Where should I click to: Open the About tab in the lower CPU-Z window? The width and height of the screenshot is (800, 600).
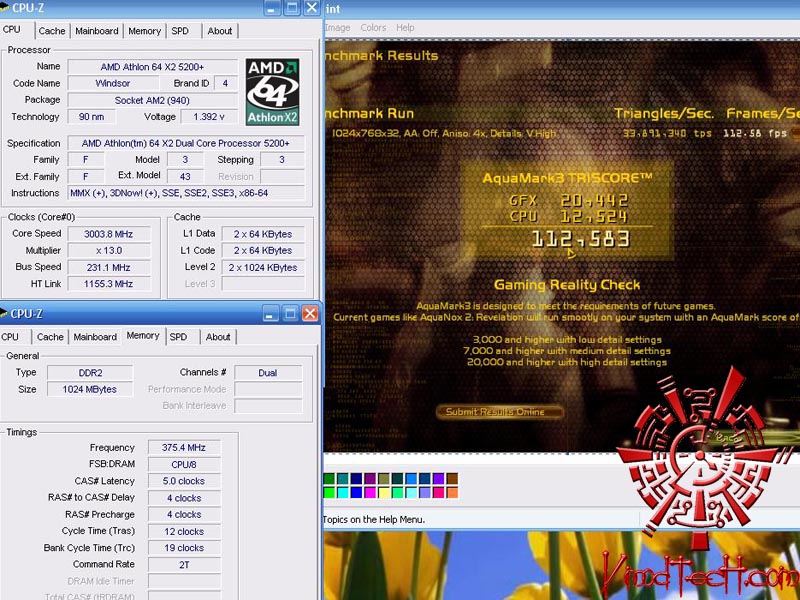[x=218, y=337]
